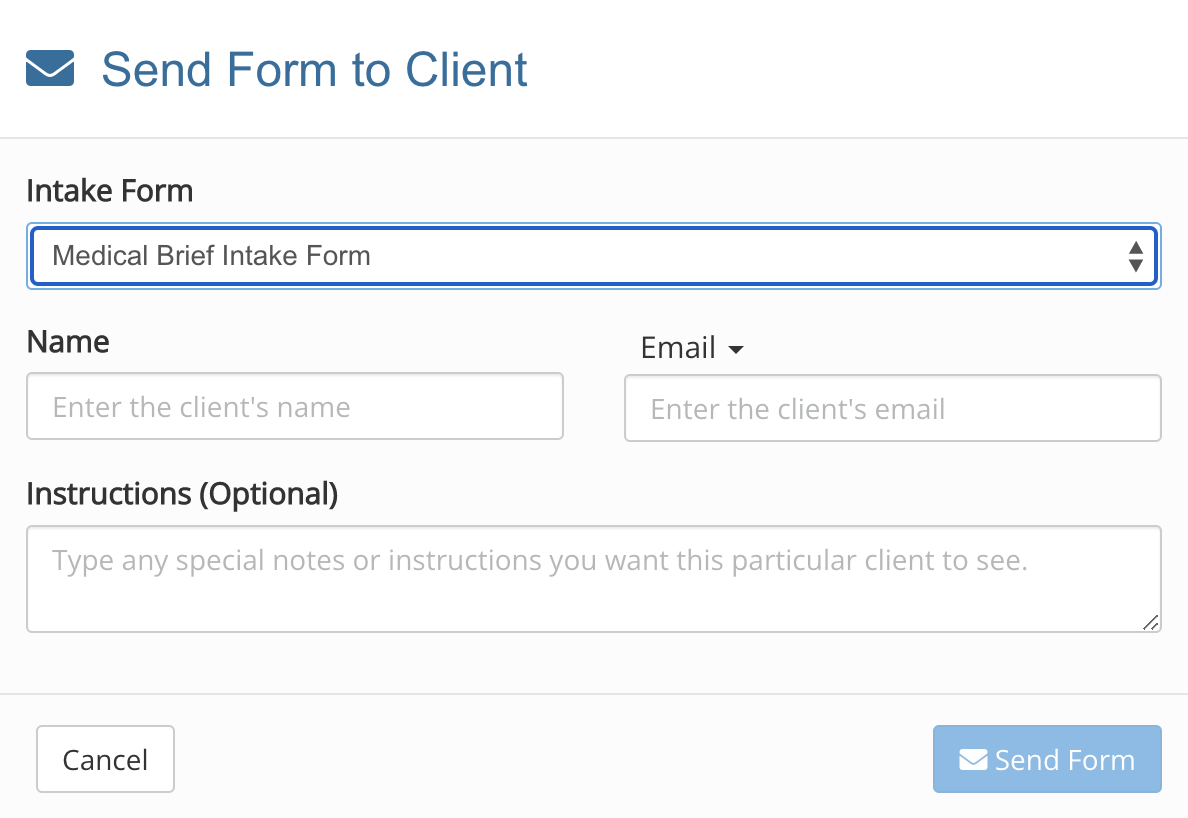Image resolution: width=1188 pixels, height=818 pixels.
Task: Click the "Intake Form" field label
Action: (110, 190)
